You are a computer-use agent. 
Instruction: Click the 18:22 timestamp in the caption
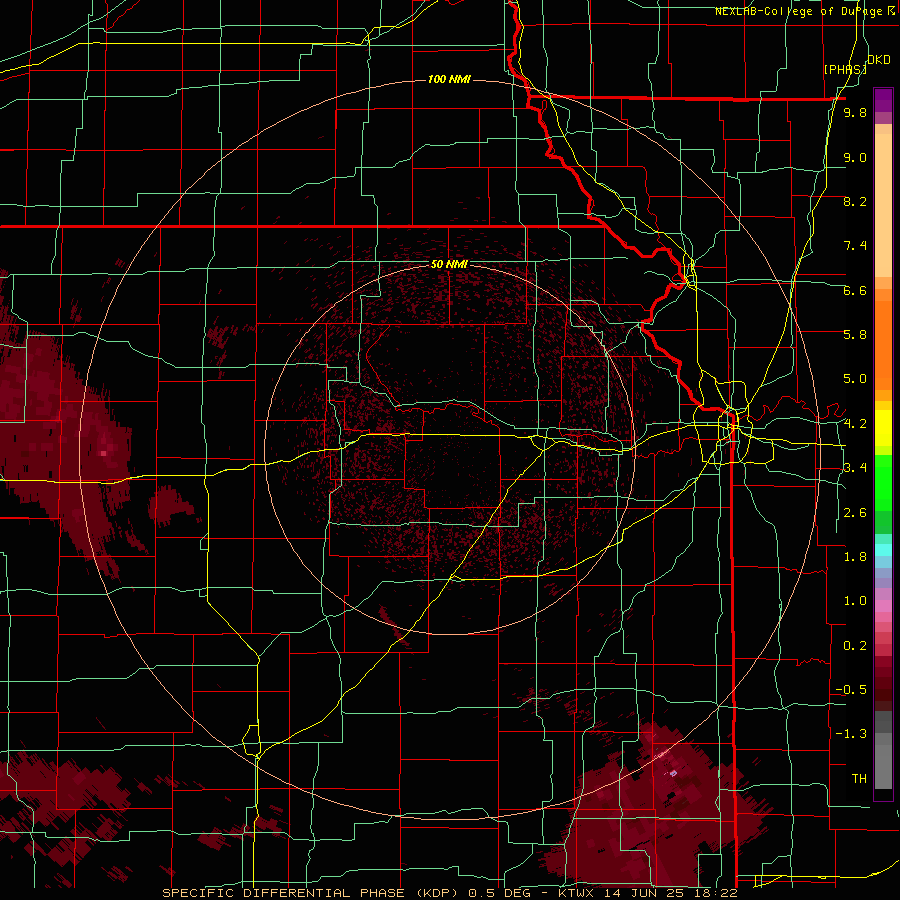click(715, 893)
